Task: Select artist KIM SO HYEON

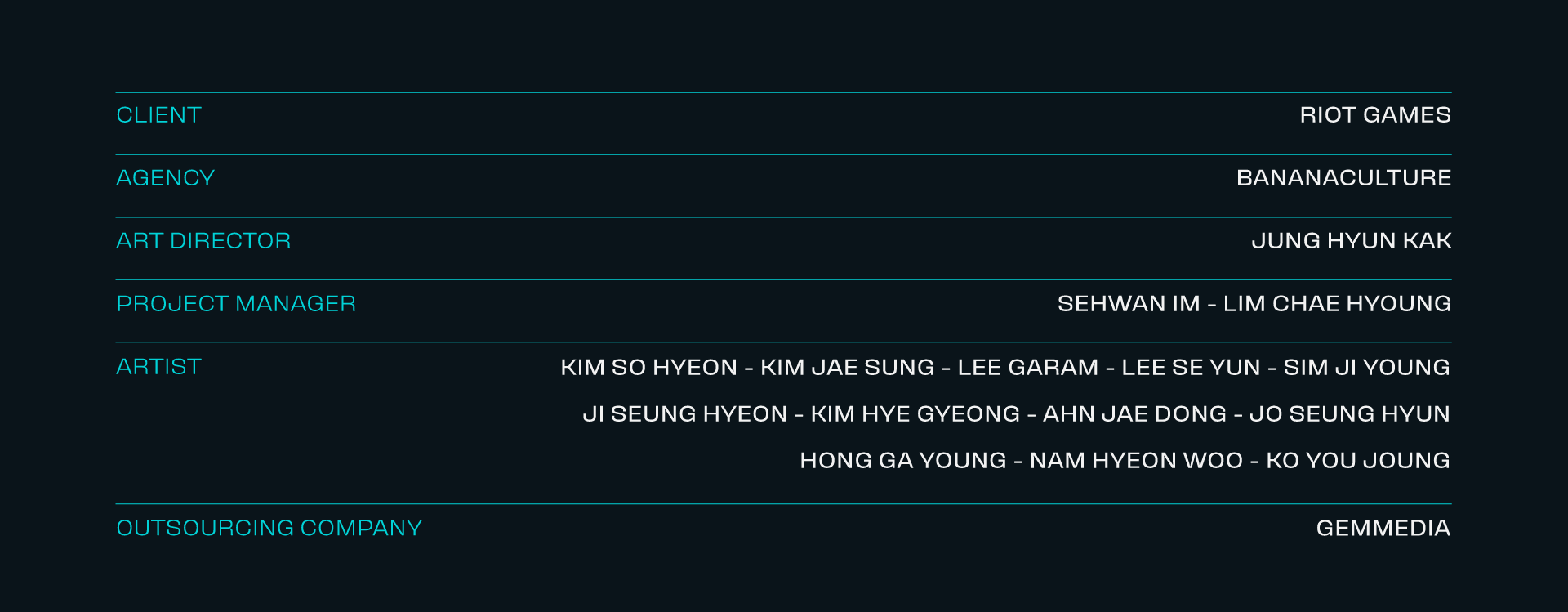Action: coord(649,368)
